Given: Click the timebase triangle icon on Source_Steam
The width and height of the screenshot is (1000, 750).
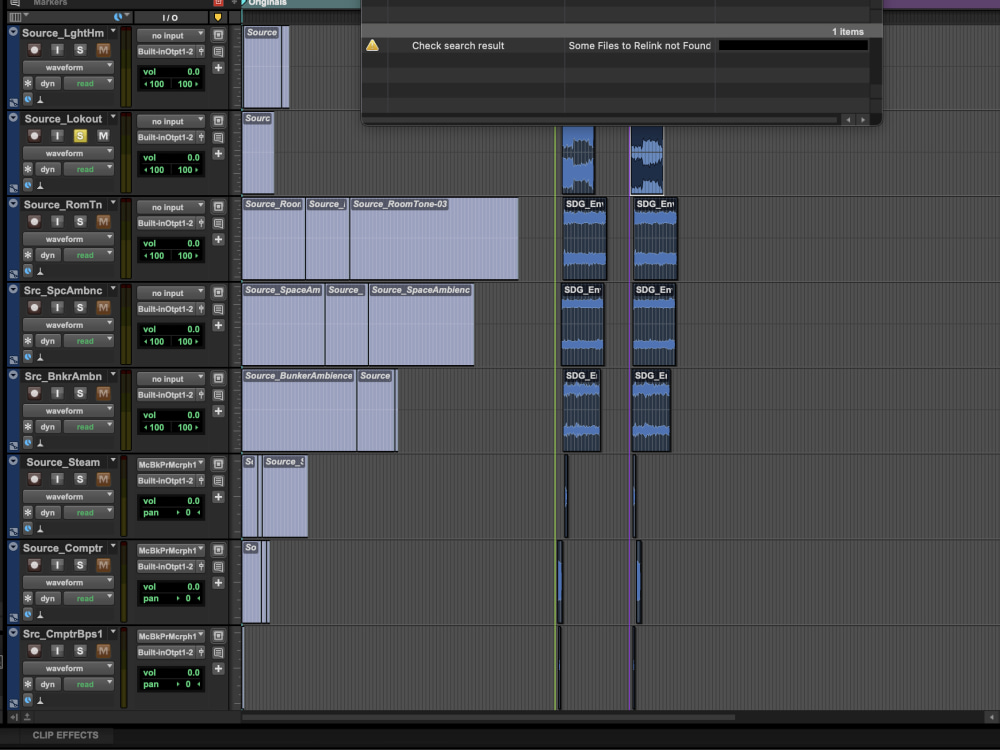Looking at the screenshot, I should [40, 529].
